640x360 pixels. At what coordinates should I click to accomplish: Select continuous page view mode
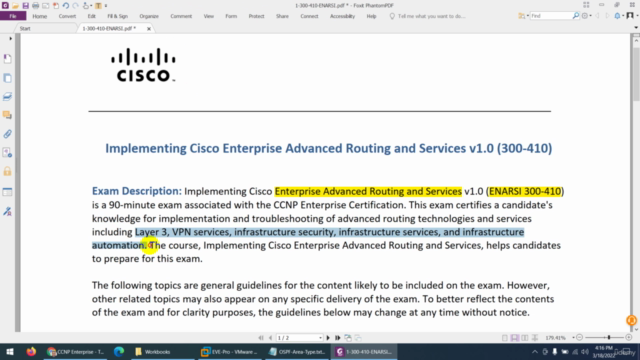pos(515,338)
